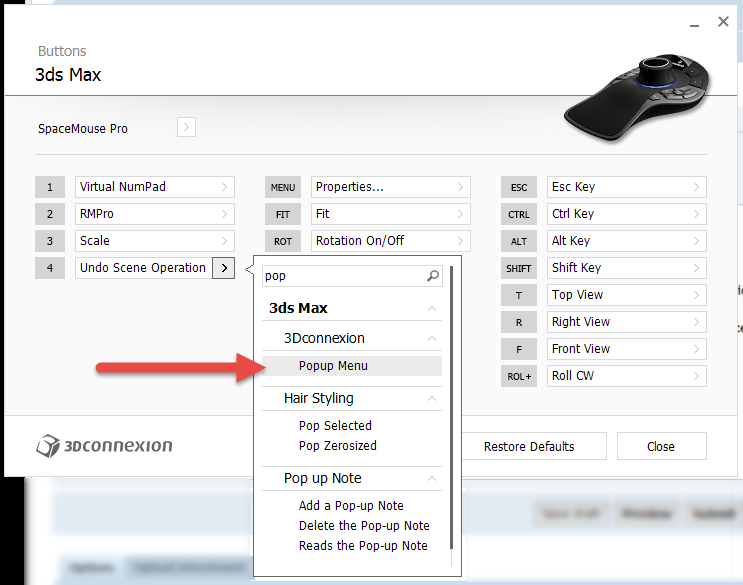
Task: Click the R key label
Action: [519, 322]
